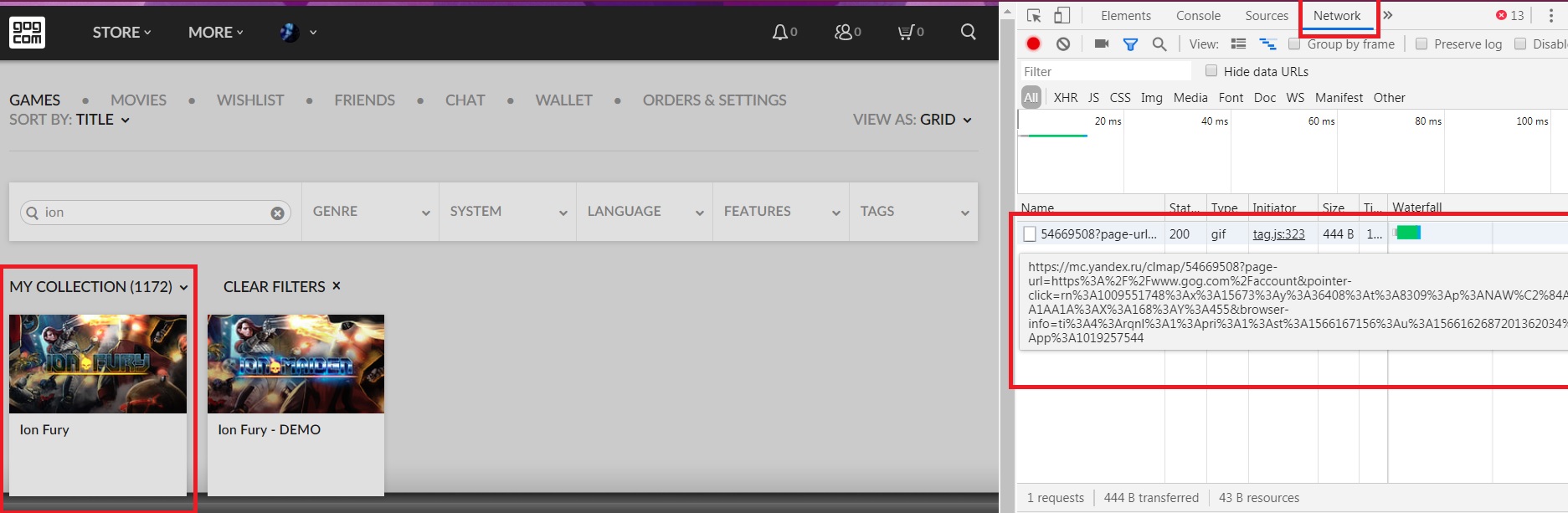The image size is (1568, 513).
Task: Tick the Disable cache checkbox
Action: point(1520,44)
